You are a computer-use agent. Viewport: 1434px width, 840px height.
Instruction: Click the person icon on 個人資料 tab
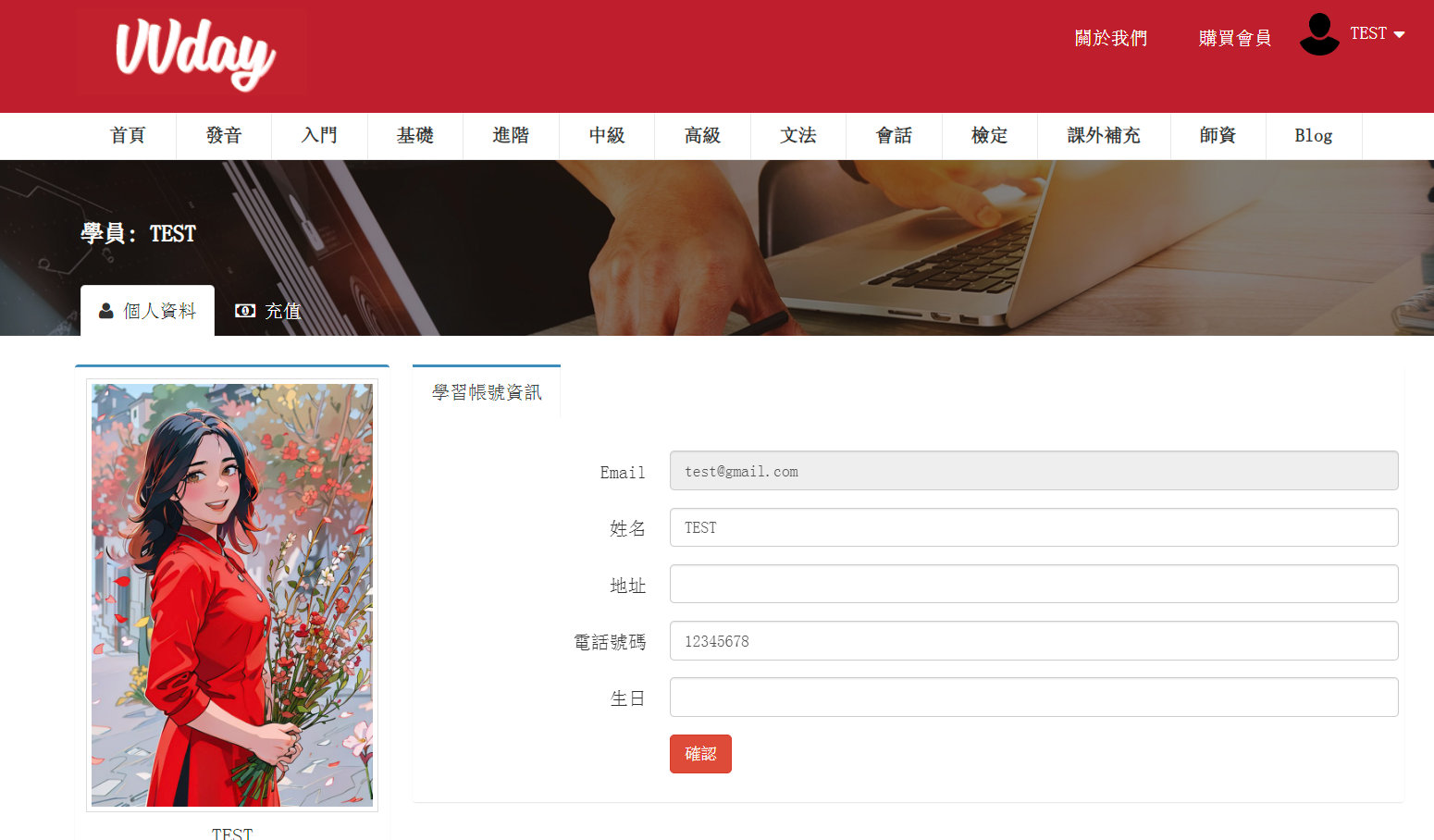[106, 311]
